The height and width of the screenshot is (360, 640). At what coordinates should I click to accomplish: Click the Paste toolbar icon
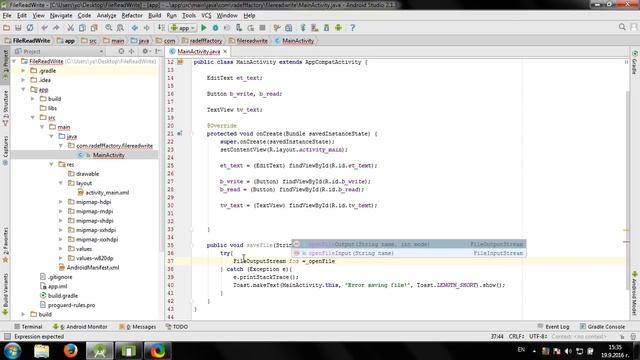coord(94,28)
